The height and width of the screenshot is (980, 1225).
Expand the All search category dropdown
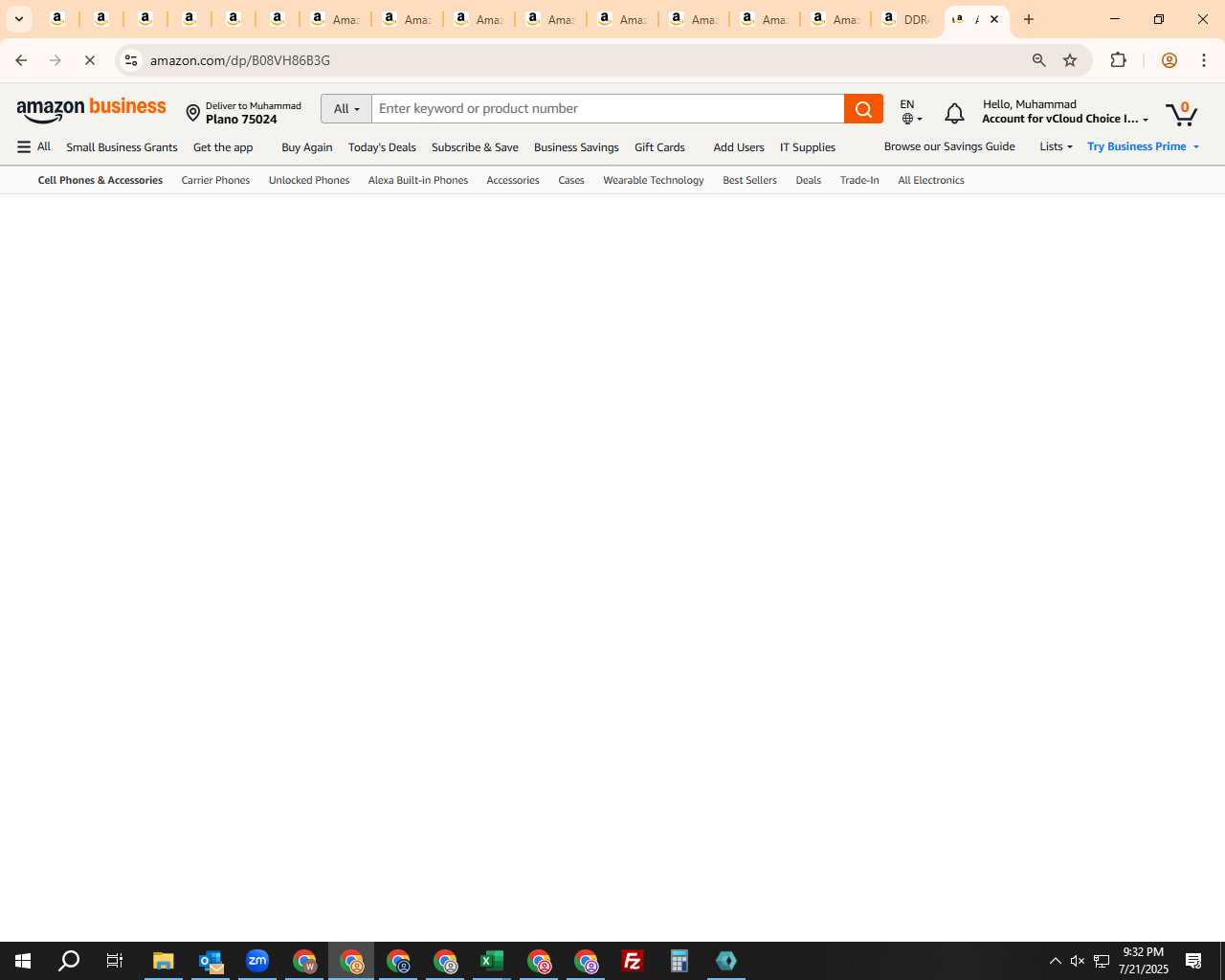[346, 109]
